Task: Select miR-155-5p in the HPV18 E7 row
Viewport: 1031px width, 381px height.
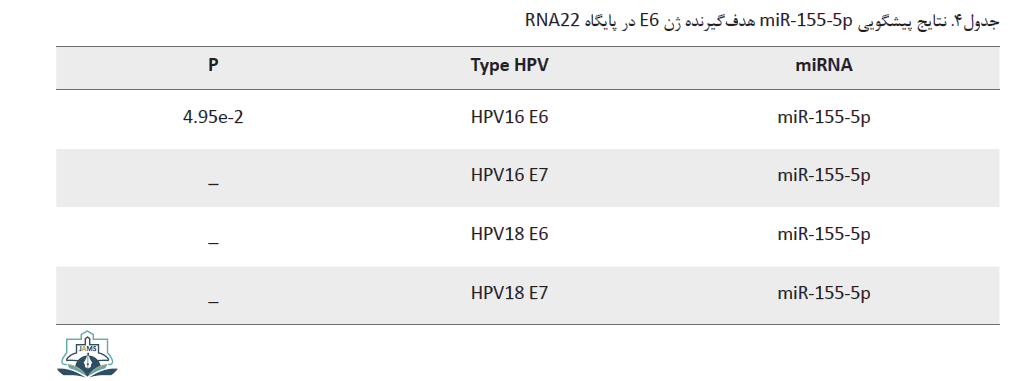Action: click(x=824, y=293)
